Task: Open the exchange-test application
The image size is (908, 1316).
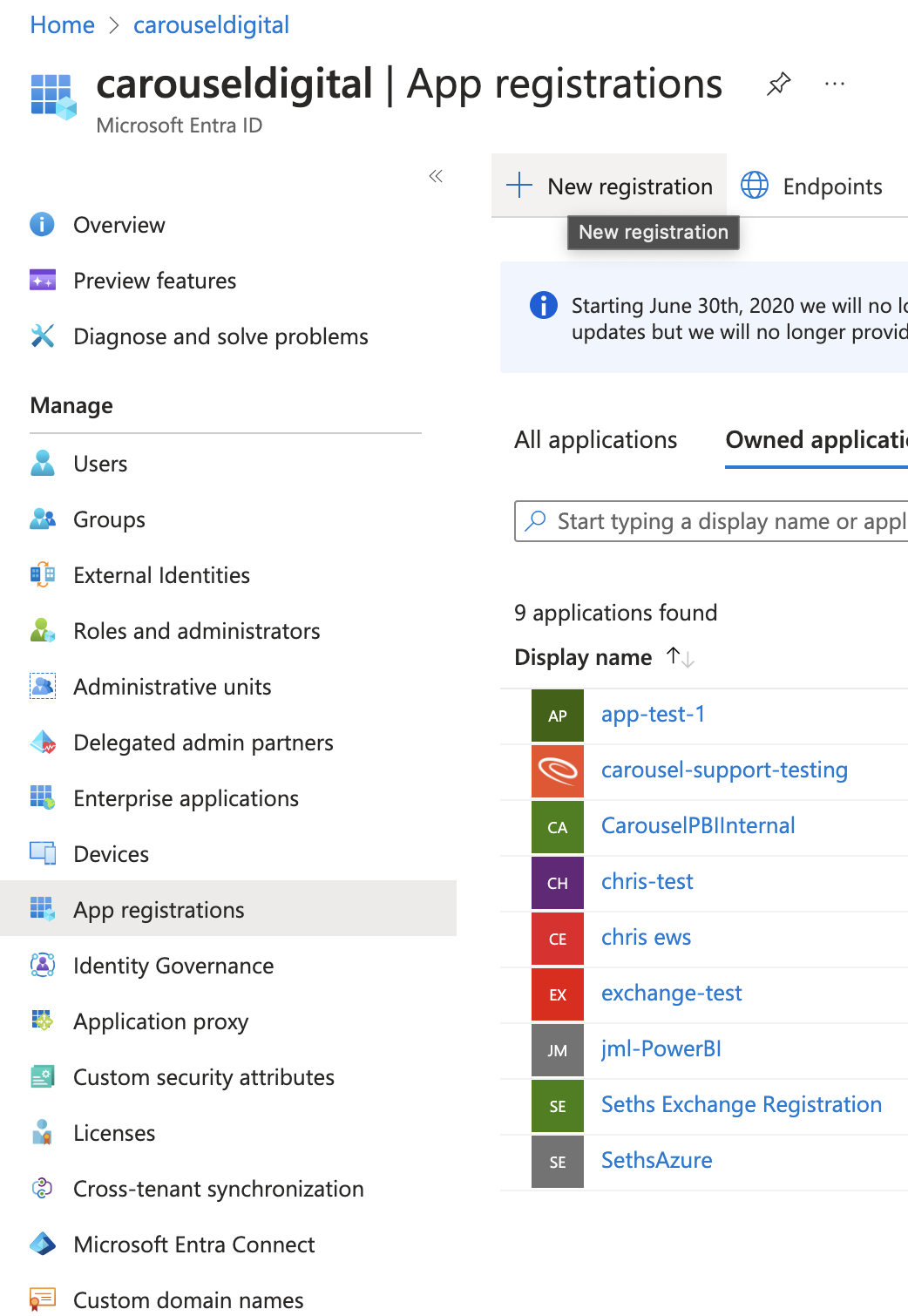Action: pyautogui.click(x=672, y=994)
